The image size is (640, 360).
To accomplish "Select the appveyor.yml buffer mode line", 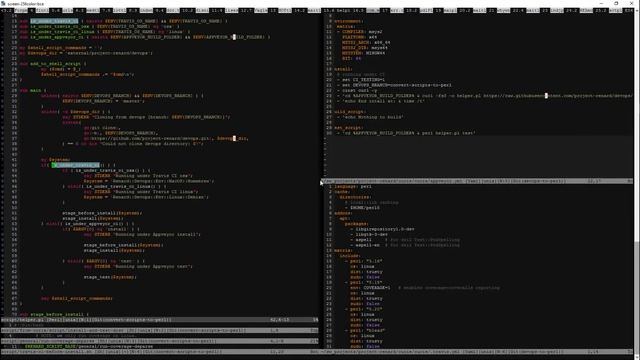I will 478,181.
